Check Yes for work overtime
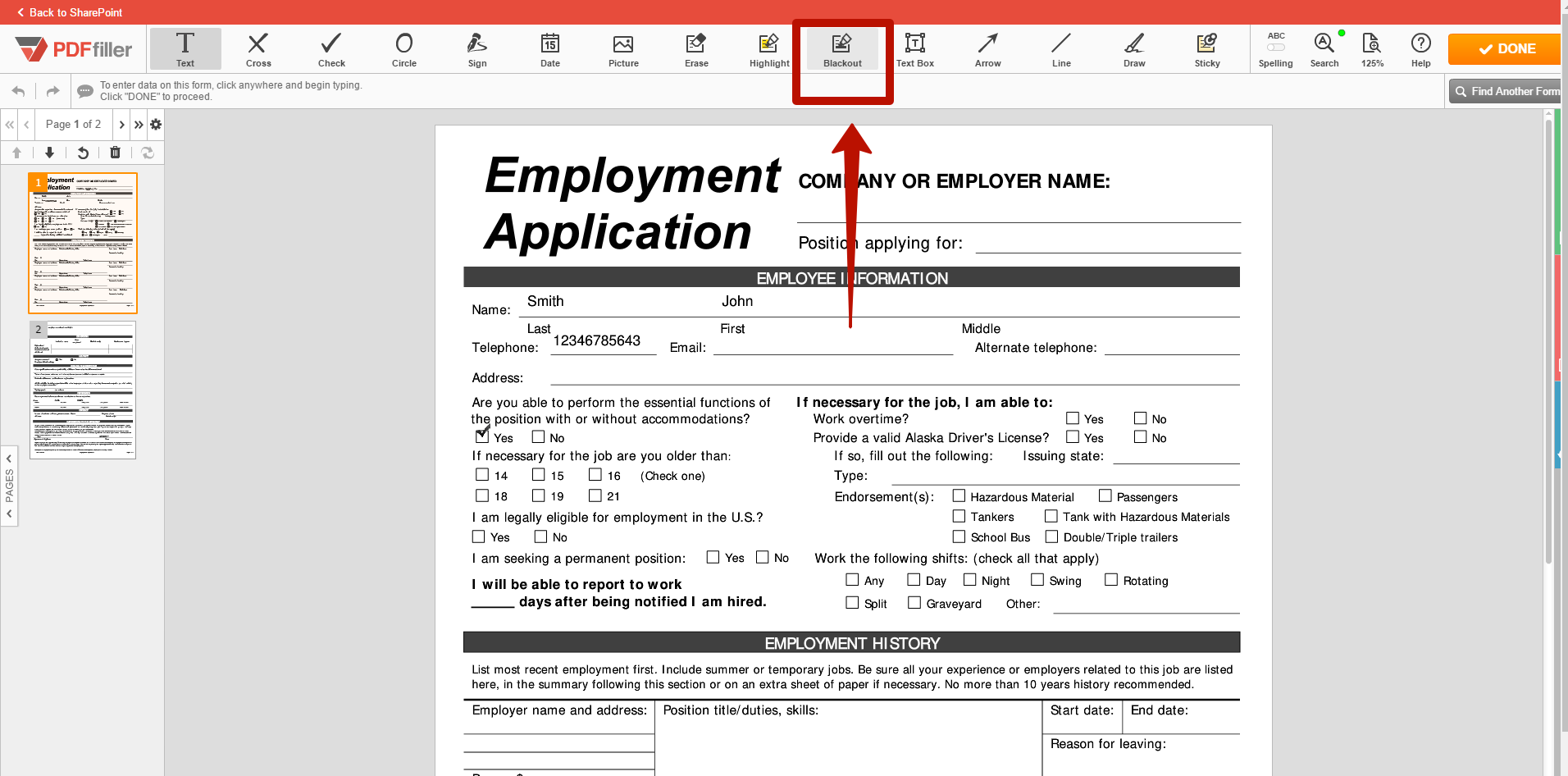The height and width of the screenshot is (776, 1568). [x=1073, y=418]
